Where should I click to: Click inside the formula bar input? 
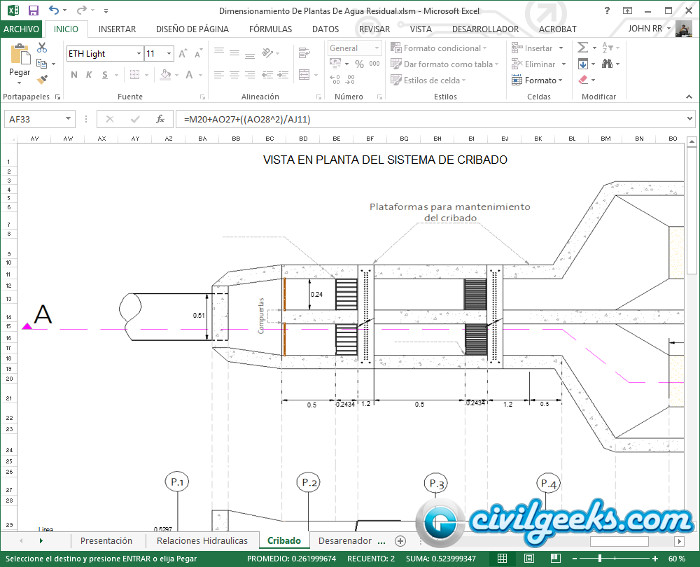430,119
